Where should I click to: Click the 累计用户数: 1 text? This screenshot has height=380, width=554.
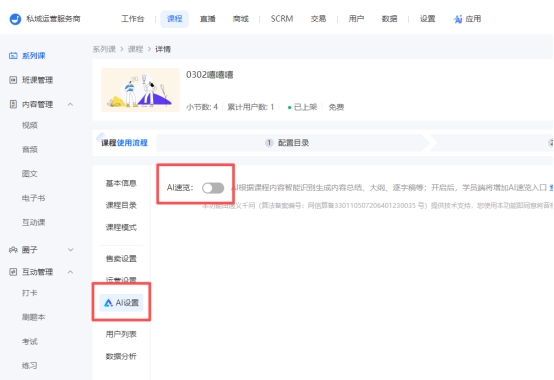point(251,107)
